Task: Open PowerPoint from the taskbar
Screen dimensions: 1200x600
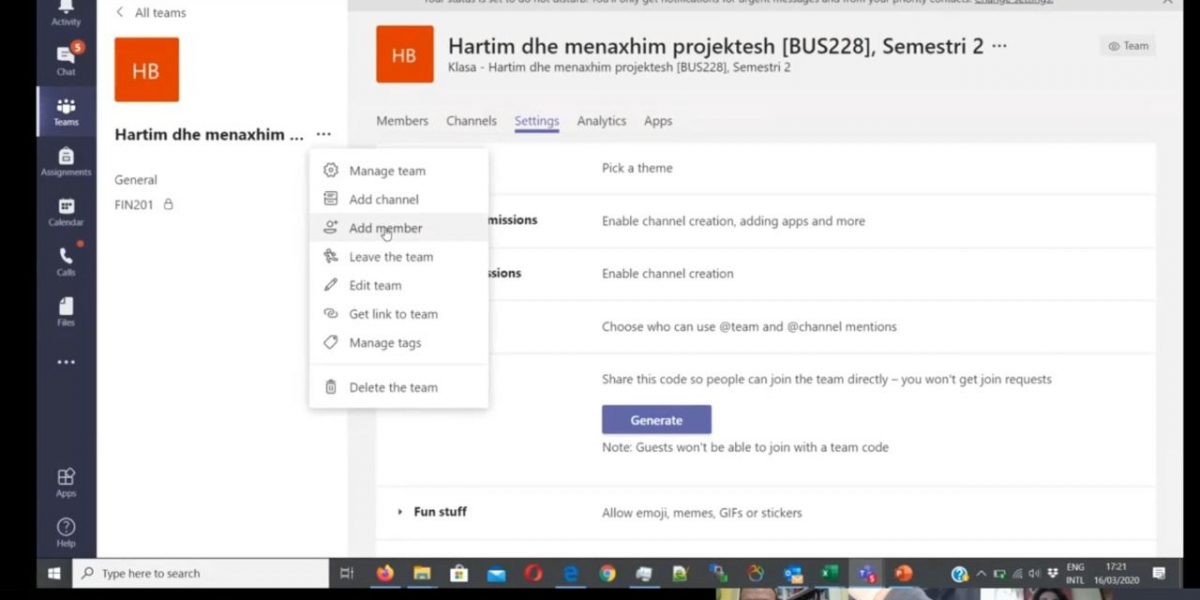Action: coord(903,573)
